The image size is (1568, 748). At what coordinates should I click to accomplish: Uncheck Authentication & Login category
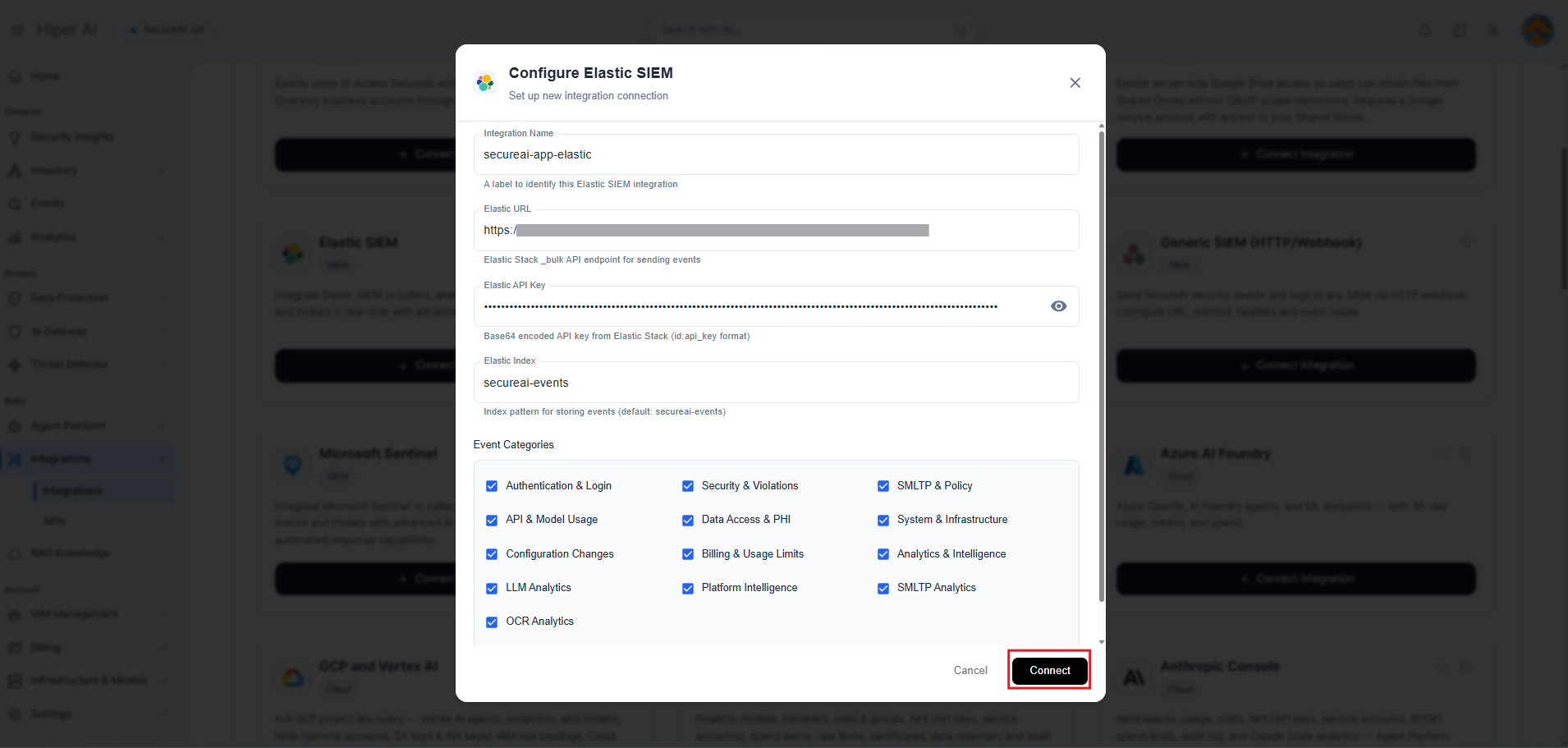(x=492, y=486)
